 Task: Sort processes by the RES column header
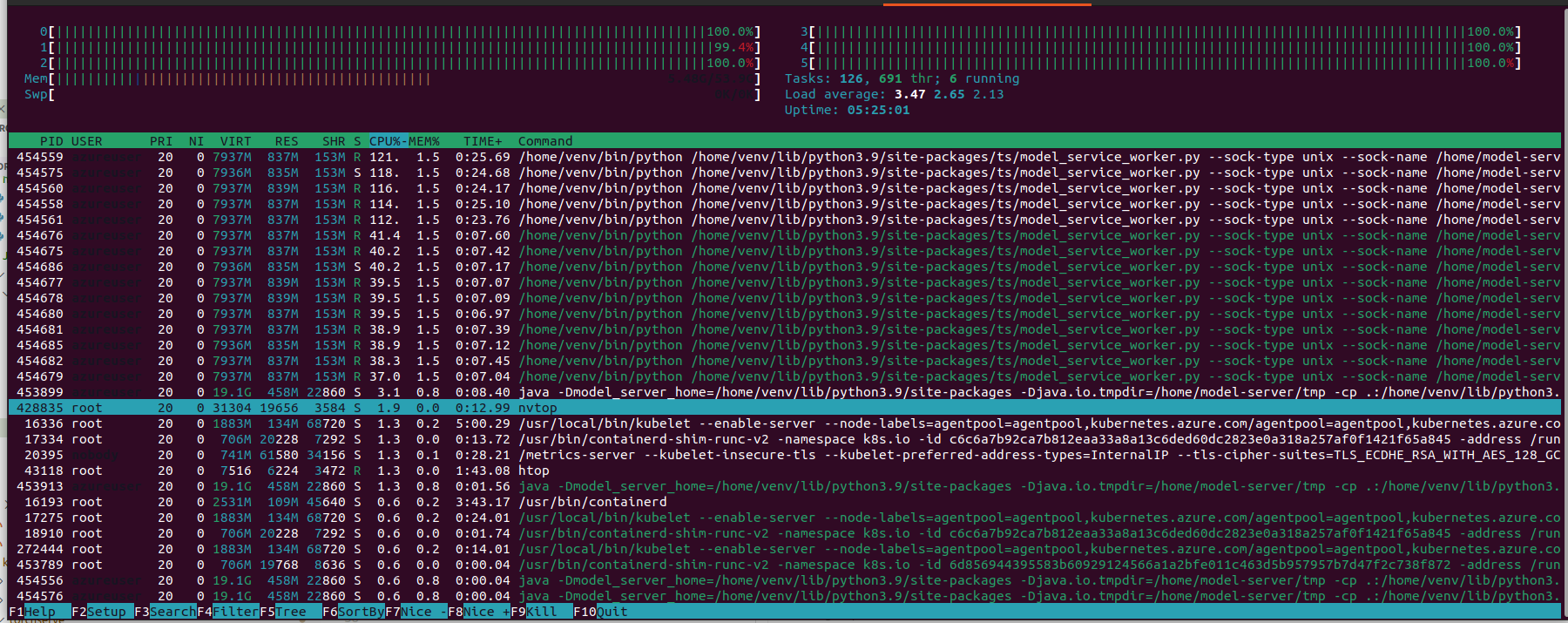pyautogui.click(x=286, y=141)
